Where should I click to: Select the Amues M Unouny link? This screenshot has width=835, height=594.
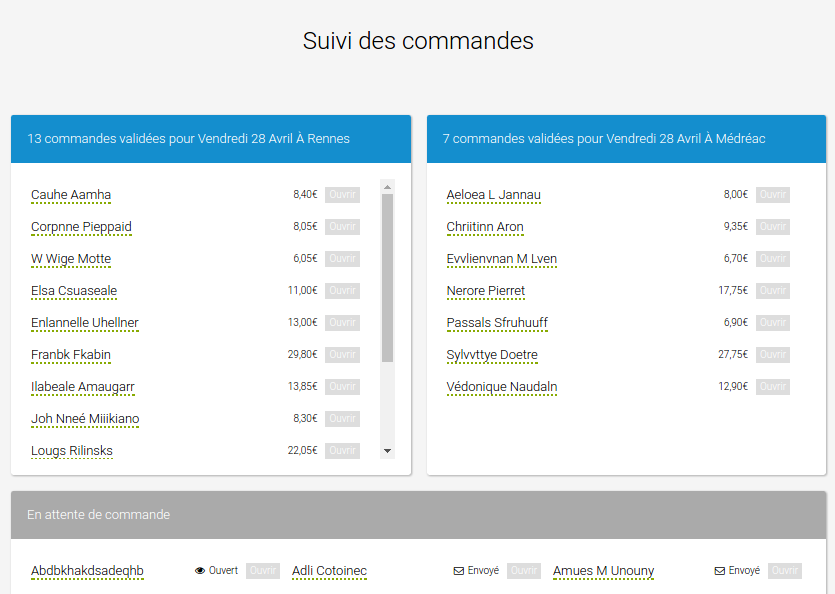603,570
